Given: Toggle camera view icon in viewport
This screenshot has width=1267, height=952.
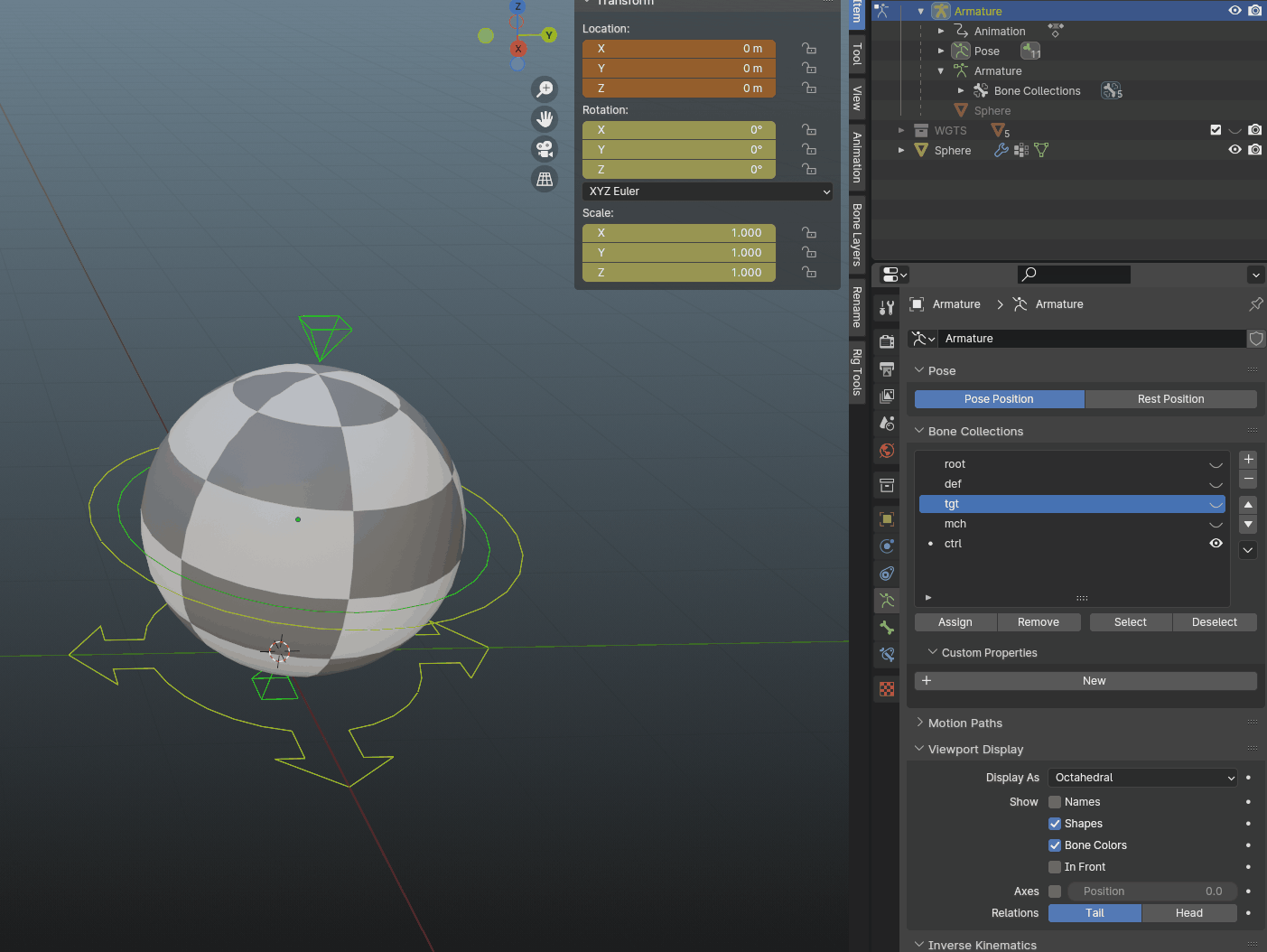Looking at the screenshot, I should 545,149.
